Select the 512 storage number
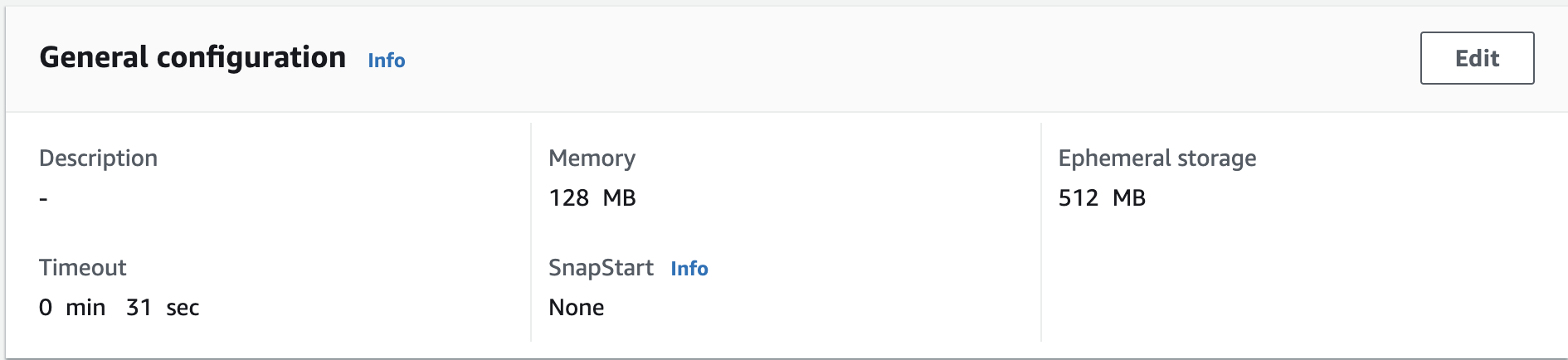Viewport: 1568px width, 360px height. 1078,198
